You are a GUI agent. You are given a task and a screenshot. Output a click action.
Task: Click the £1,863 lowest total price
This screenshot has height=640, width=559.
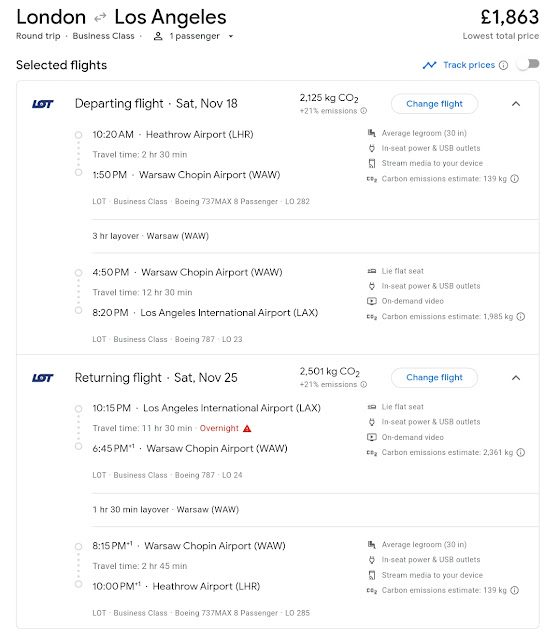(510, 17)
